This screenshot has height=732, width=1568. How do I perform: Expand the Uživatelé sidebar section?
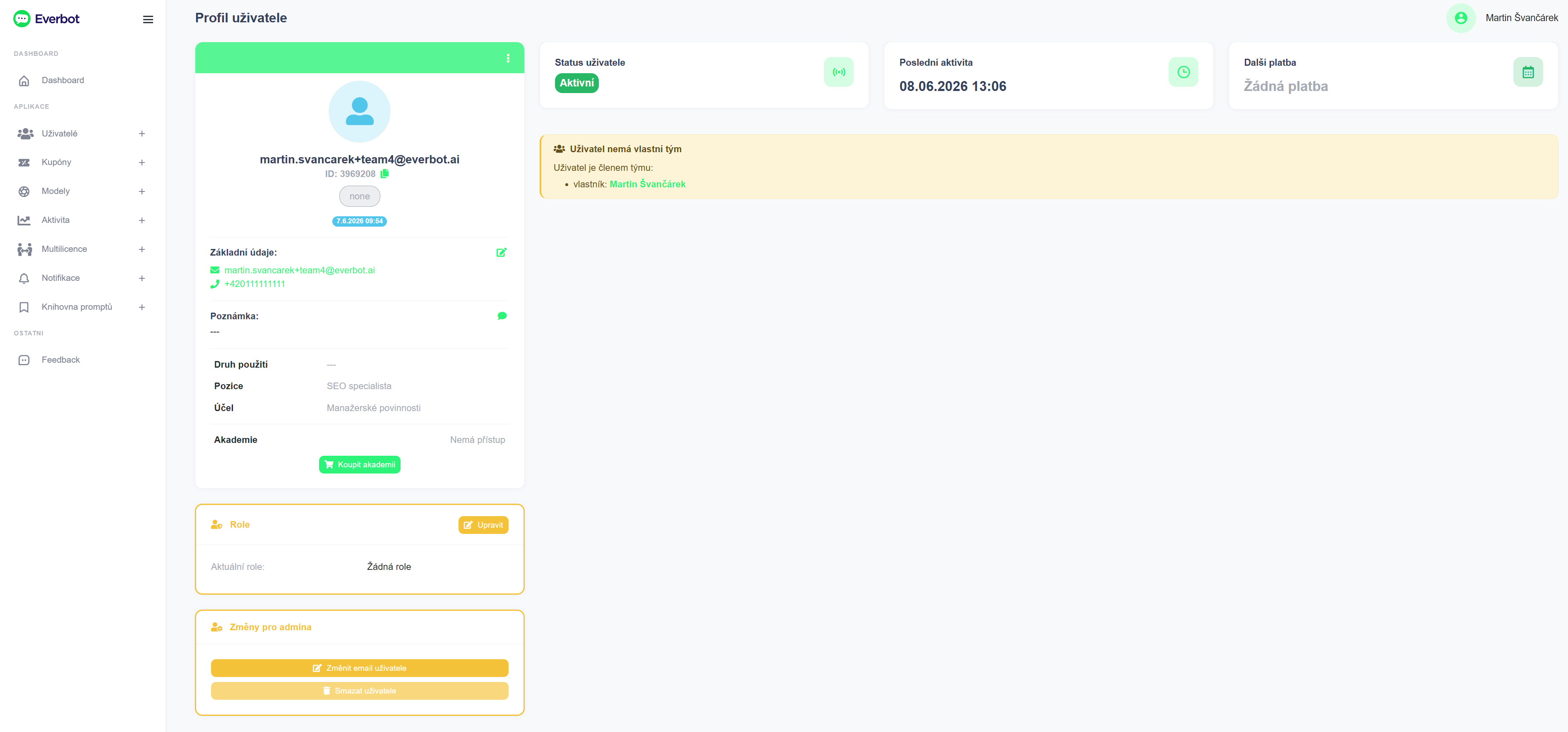(142, 134)
